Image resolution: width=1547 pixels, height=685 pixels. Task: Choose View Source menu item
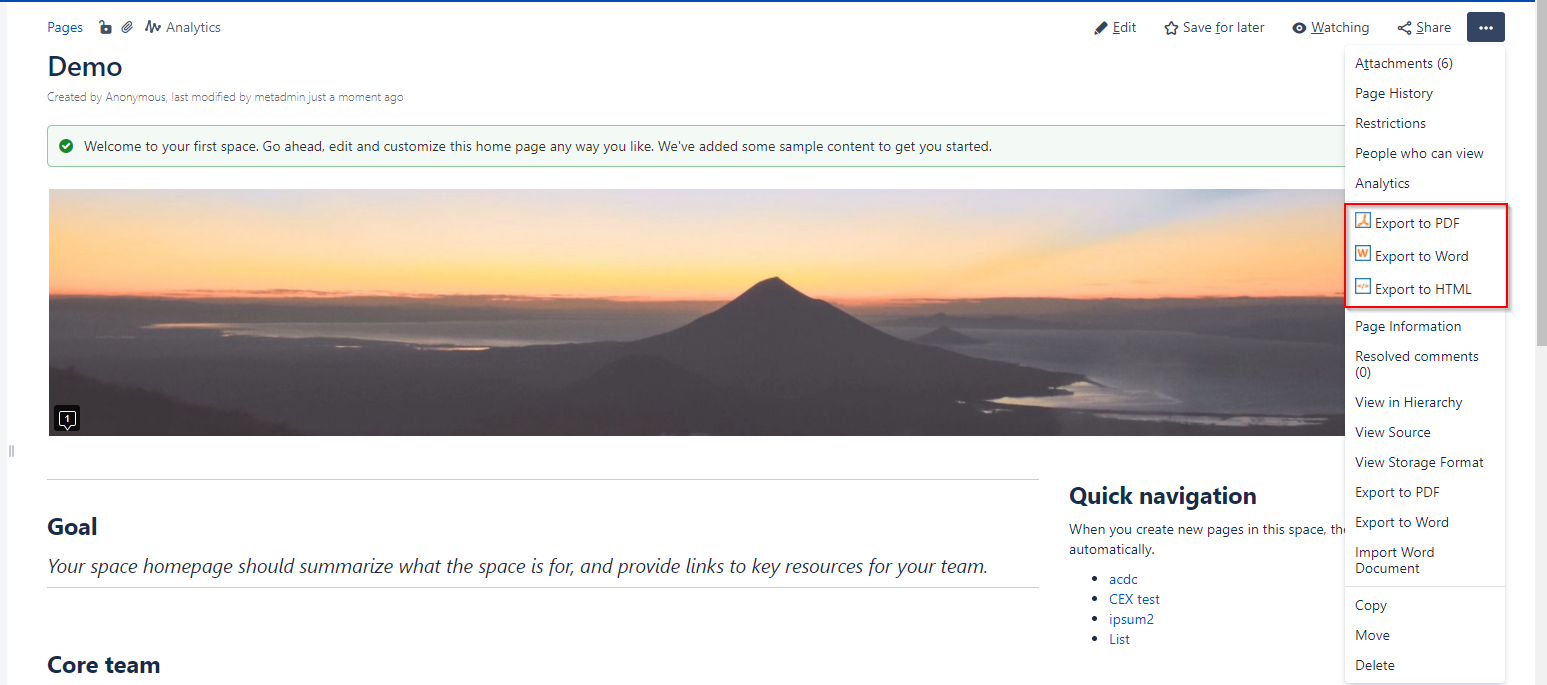[x=1425, y=432]
